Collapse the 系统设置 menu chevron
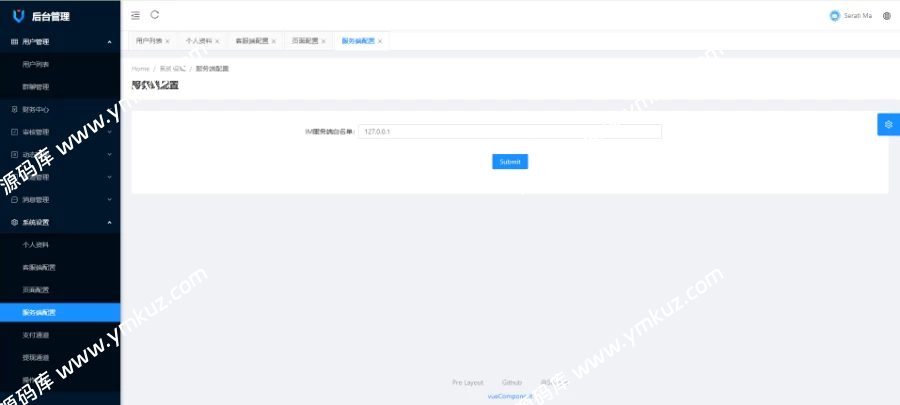 (110, 222)
